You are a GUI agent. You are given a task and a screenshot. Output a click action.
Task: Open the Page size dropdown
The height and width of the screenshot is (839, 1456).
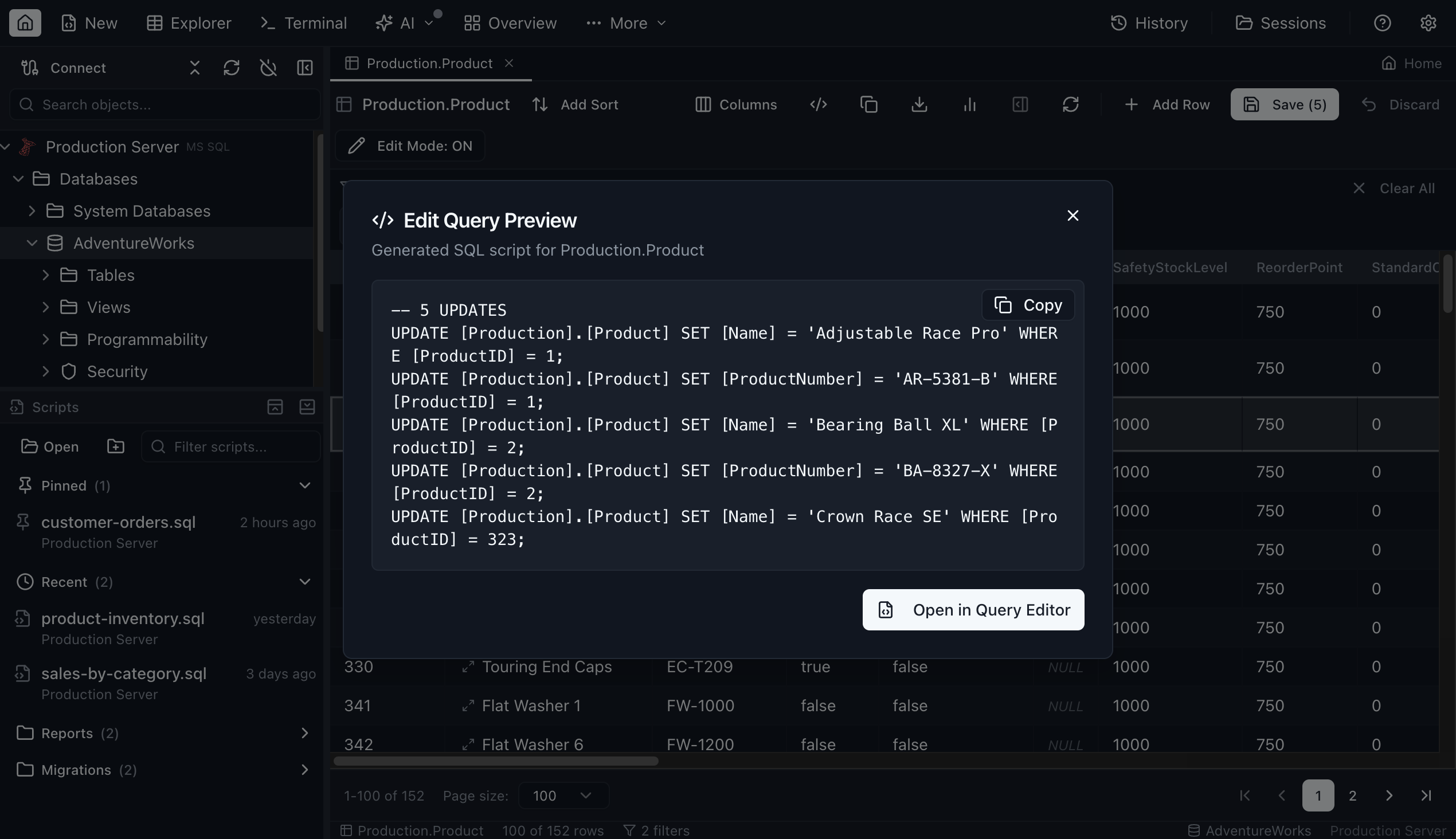563,795
